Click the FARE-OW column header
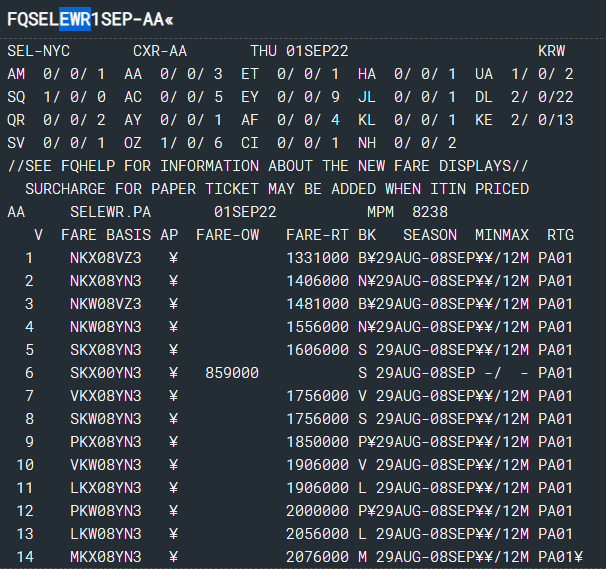This screenshot has width=606, height=569. click(228, 235)
